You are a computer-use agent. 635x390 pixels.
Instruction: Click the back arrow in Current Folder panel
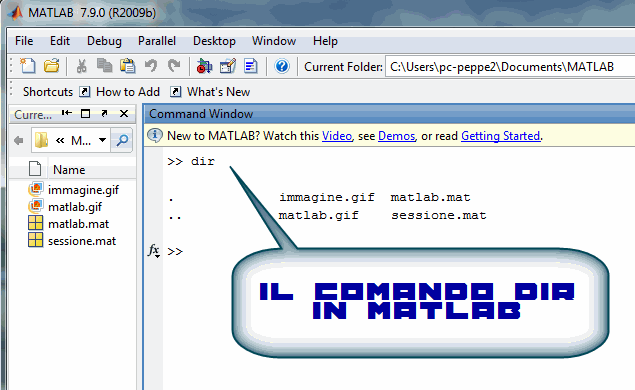[18, 141]
